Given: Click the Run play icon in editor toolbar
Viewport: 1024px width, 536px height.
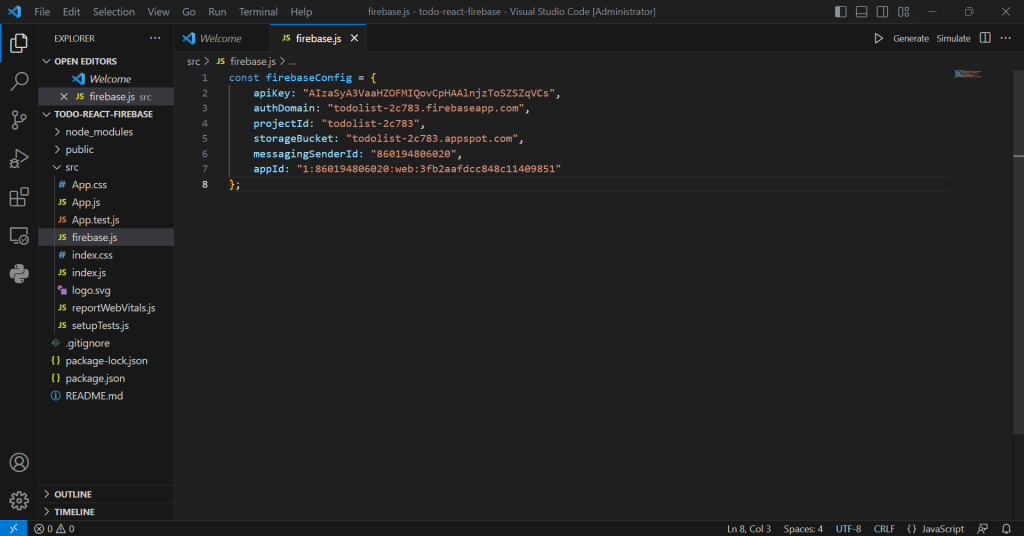Looking at the screenshot, I should click(878, 39).
